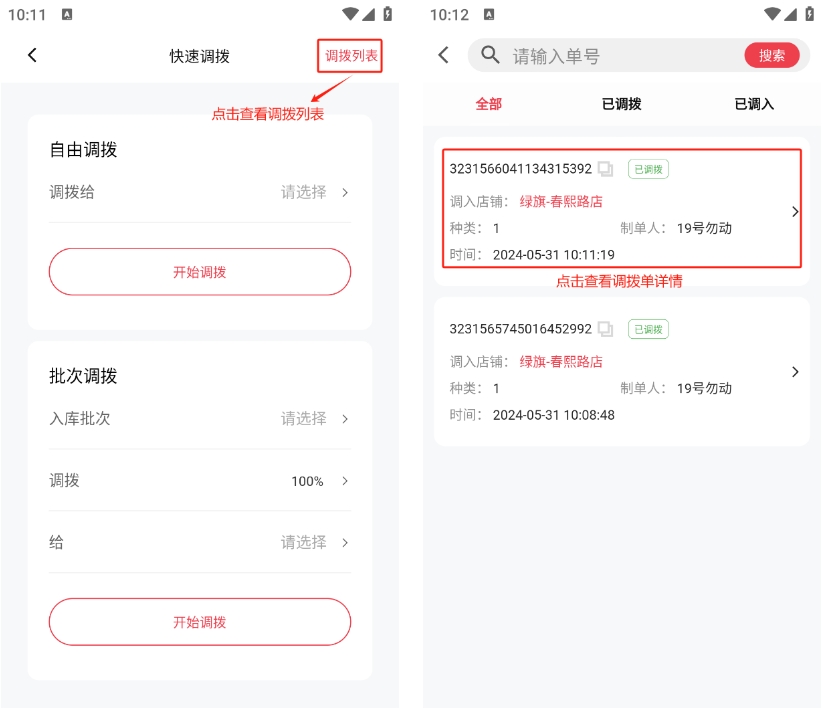The height and width of the screenshot is (709, 822).
Task: Tap the back arrow beside the search box
Action: coord(444,56)
